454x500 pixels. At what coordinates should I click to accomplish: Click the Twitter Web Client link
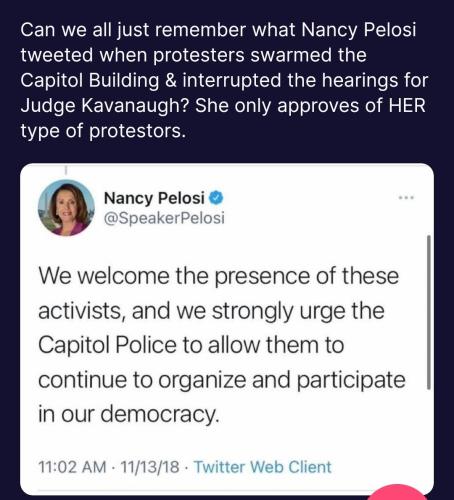pyautogui.click(x=262, y=467)
